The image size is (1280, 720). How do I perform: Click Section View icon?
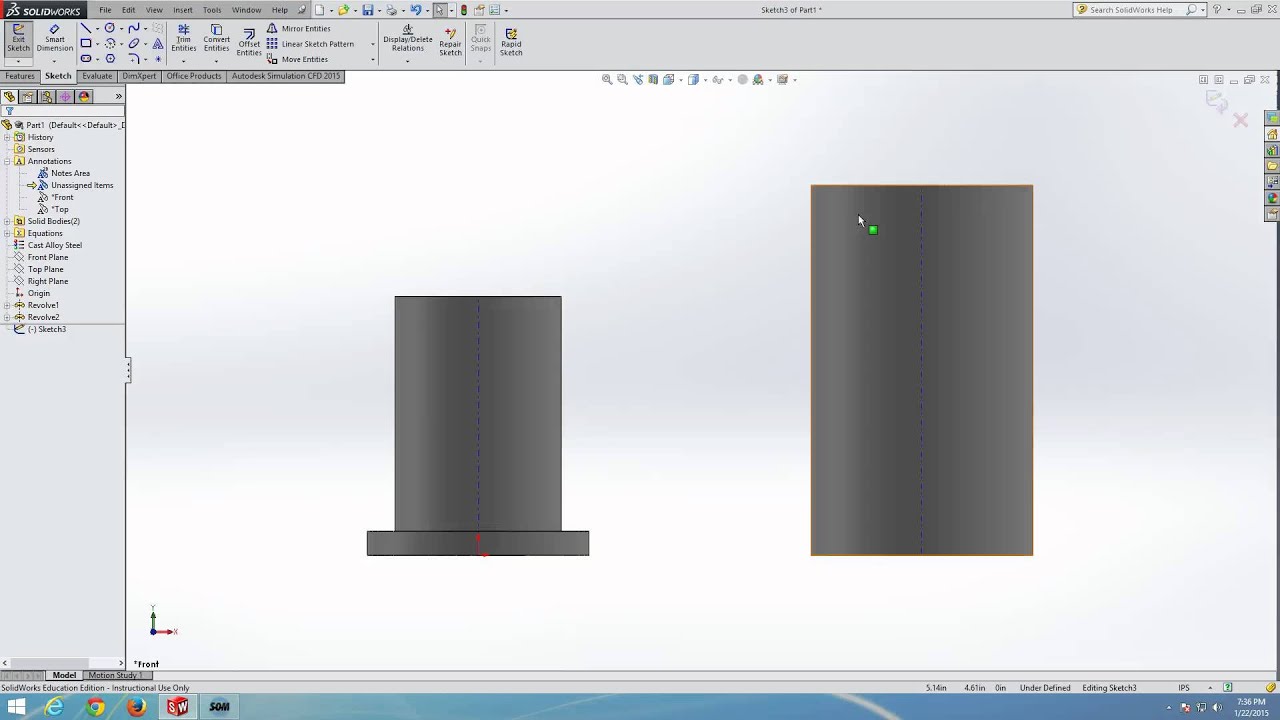(653, 80)
